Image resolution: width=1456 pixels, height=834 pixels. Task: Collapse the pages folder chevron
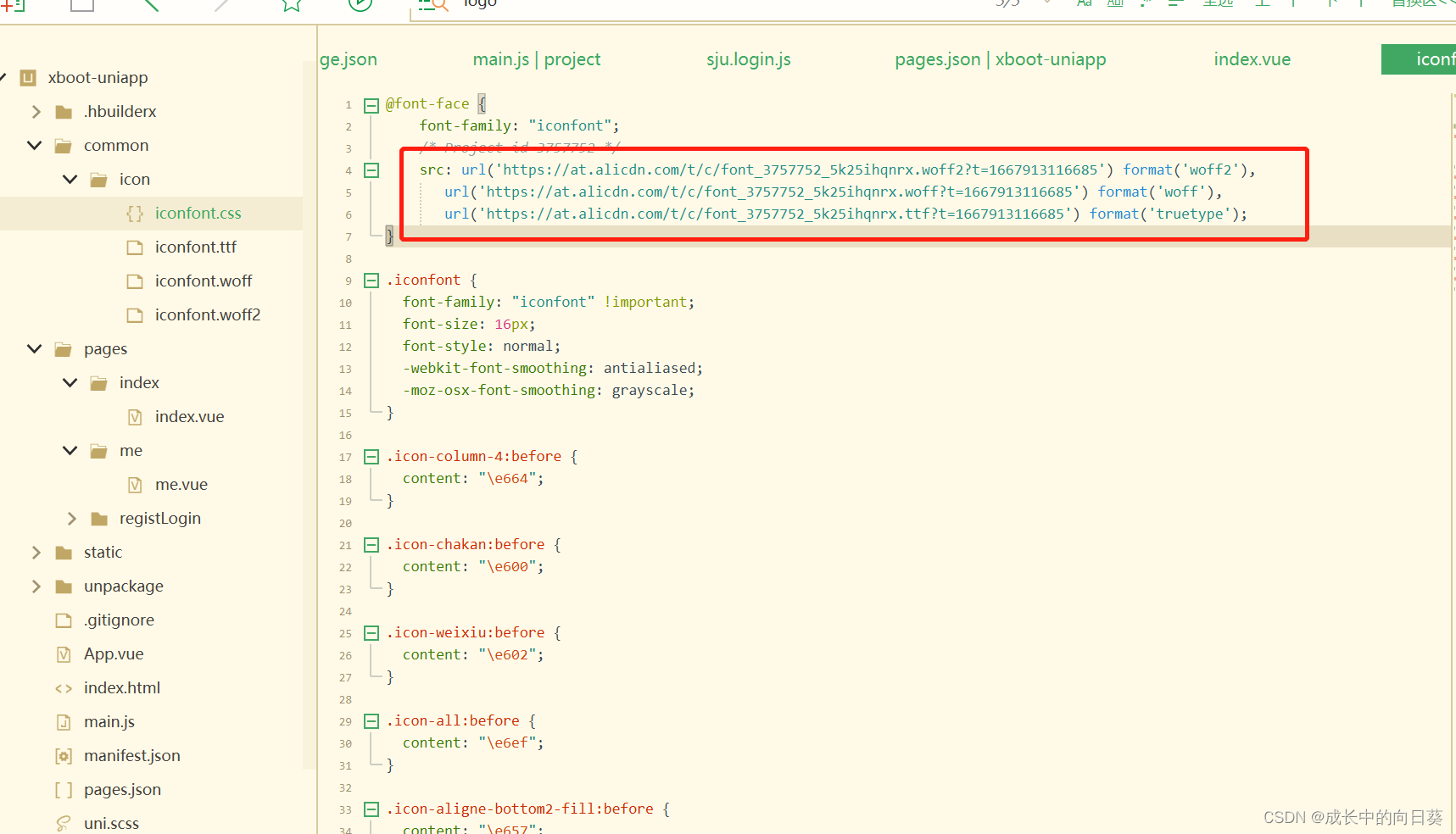click(x=35, y=349)
